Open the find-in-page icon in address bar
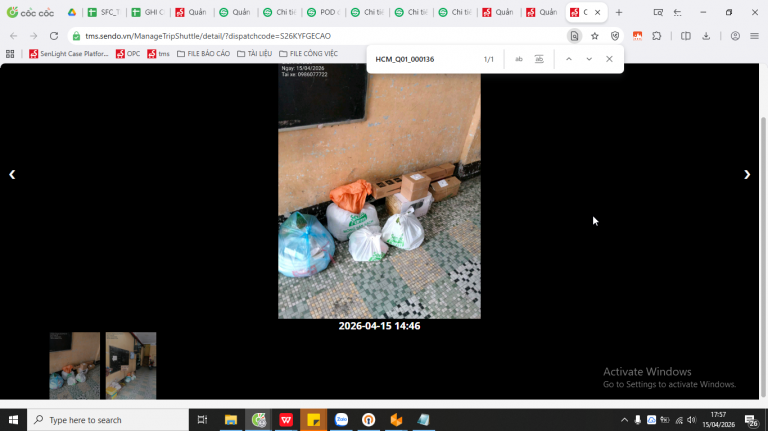The width and height of the screenshot is (768, 431). [574, 36]
